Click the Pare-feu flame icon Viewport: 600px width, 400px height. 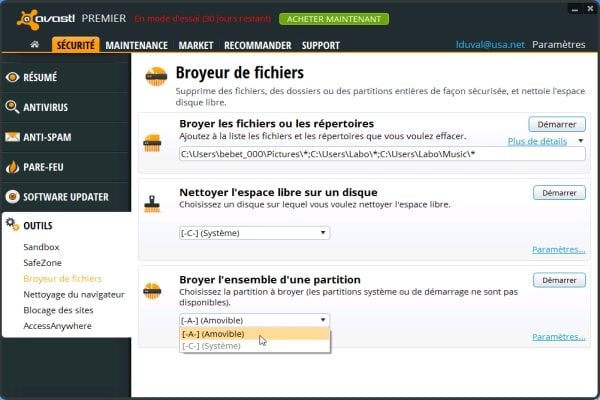[12, 167]
